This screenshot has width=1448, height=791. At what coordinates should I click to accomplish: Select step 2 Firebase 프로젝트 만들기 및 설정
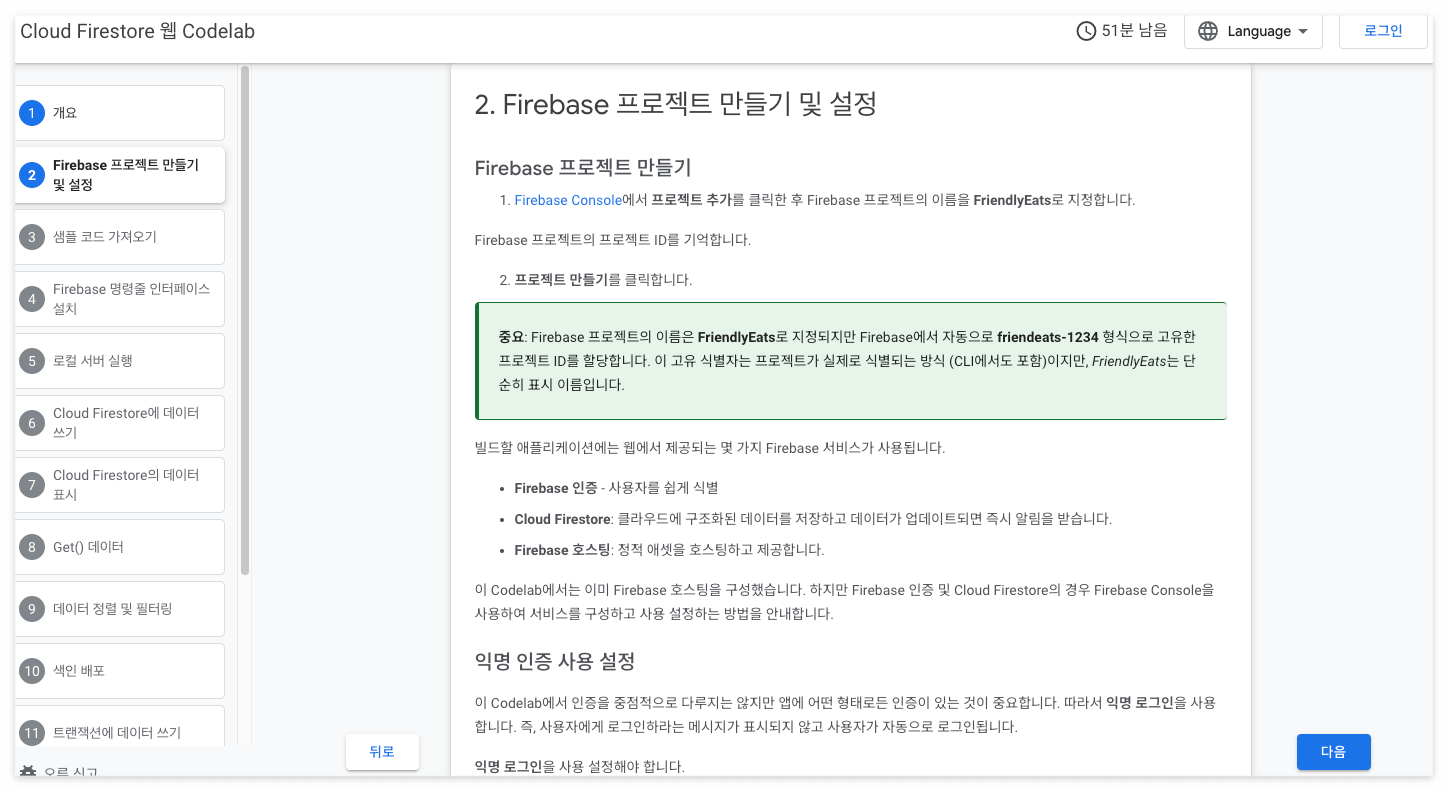click(x=119, y=175)
